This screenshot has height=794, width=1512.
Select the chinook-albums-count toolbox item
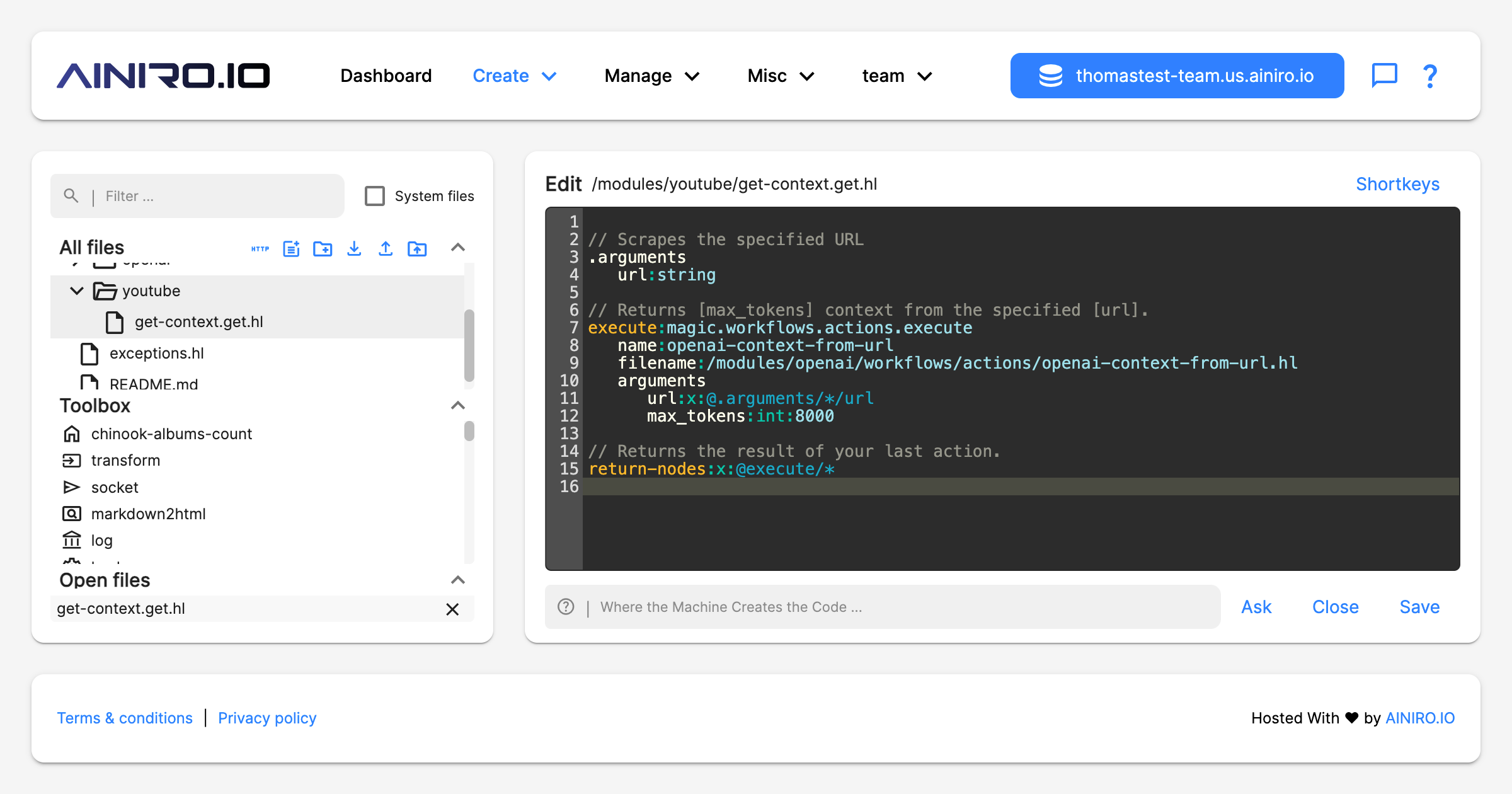tap(171, 434)
